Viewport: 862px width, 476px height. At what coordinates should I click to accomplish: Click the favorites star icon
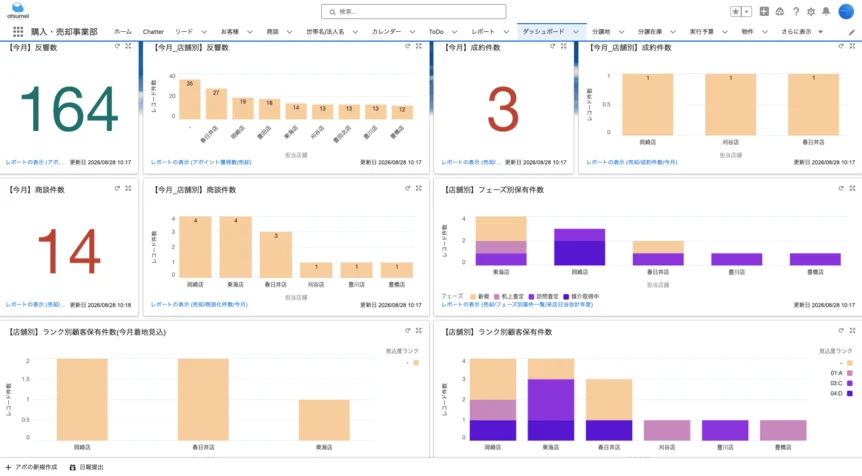[x=736, y=12]
